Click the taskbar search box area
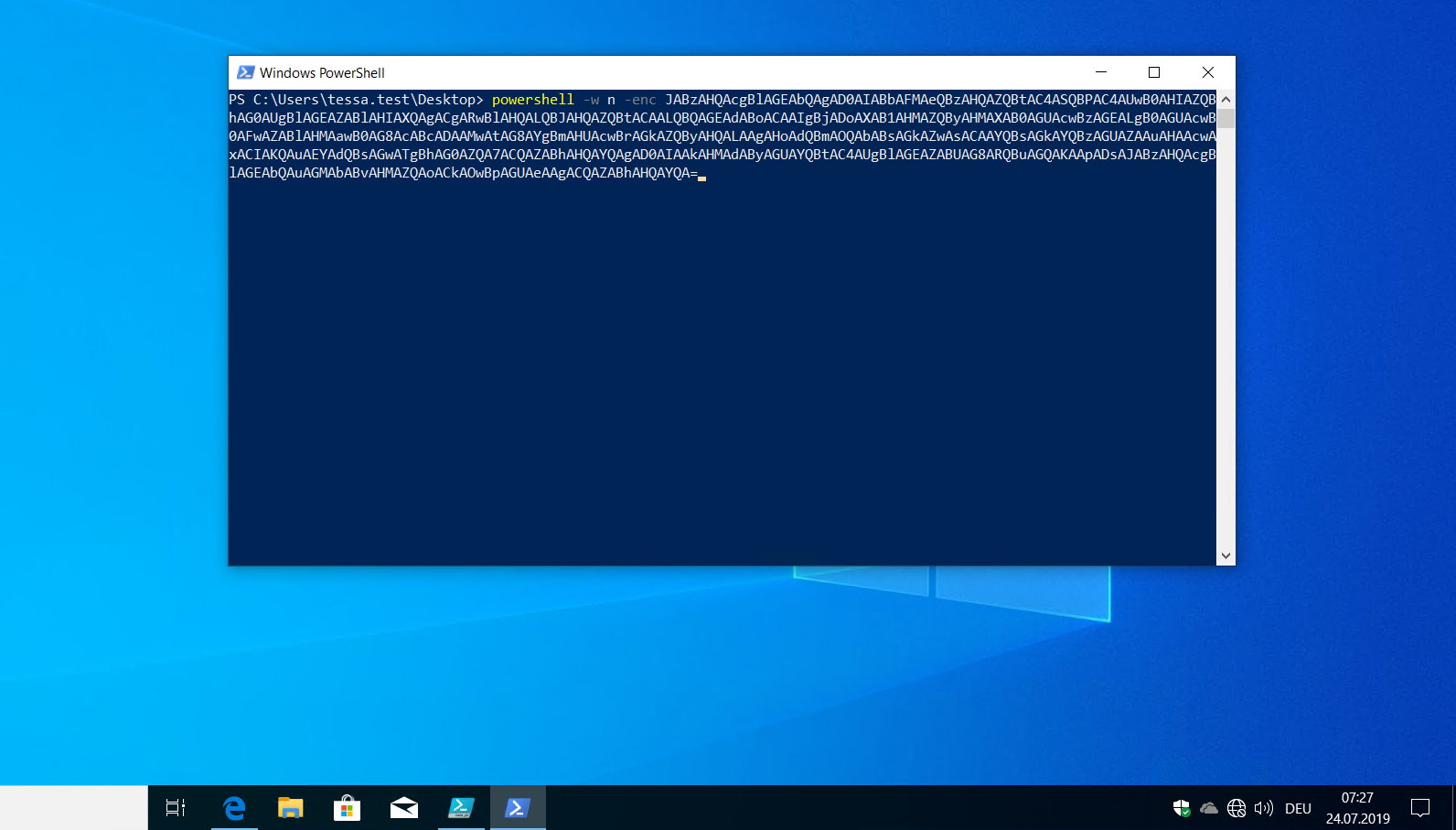The height and width of the screenshot is (830, 1456). (74, 808)
